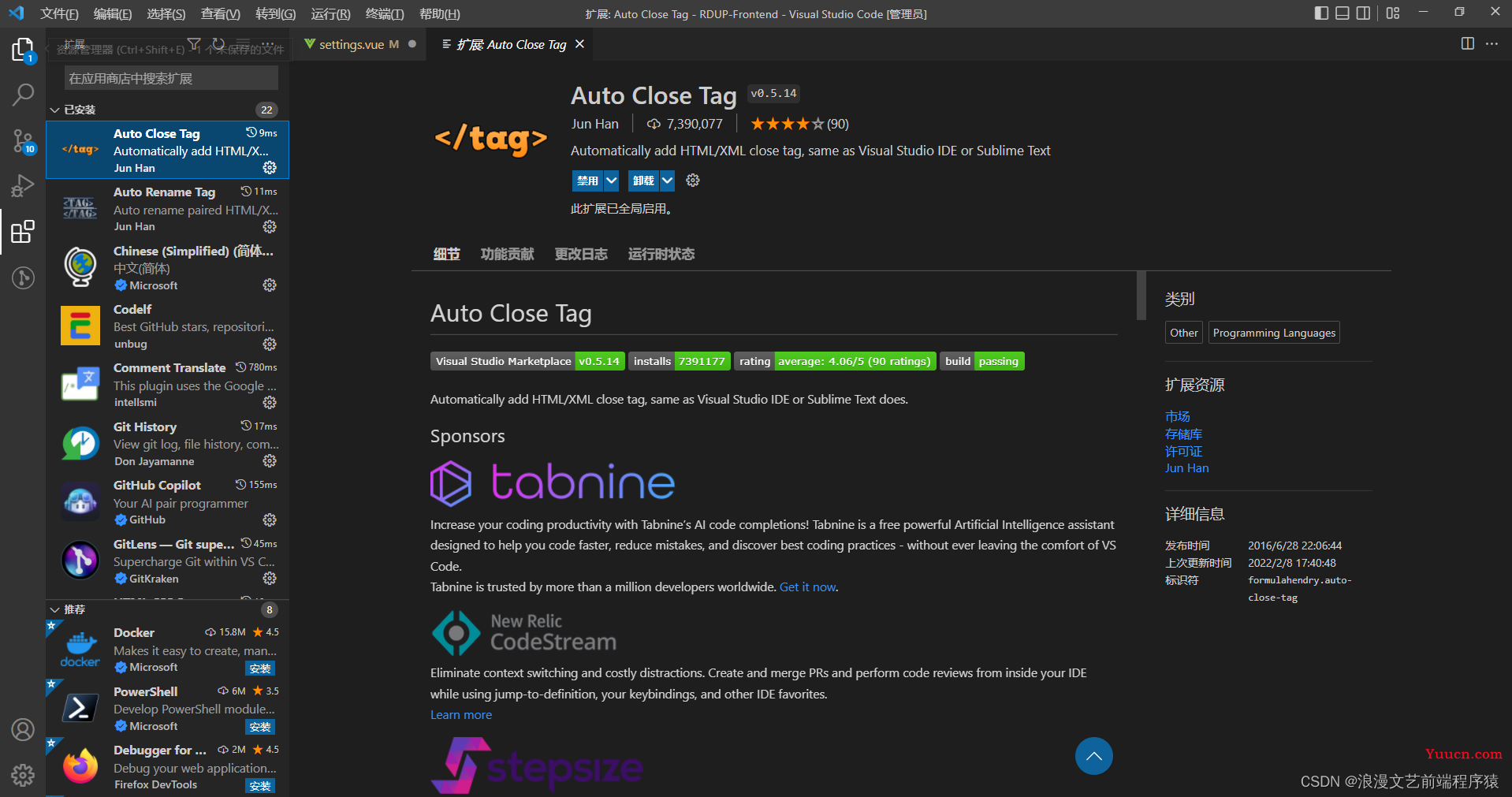Image resolution: width=1512 pixels, height=797 pixels.
Task: Open the Extensions view in activity bar
Action: pyautogui.click(x=23, y=232)
